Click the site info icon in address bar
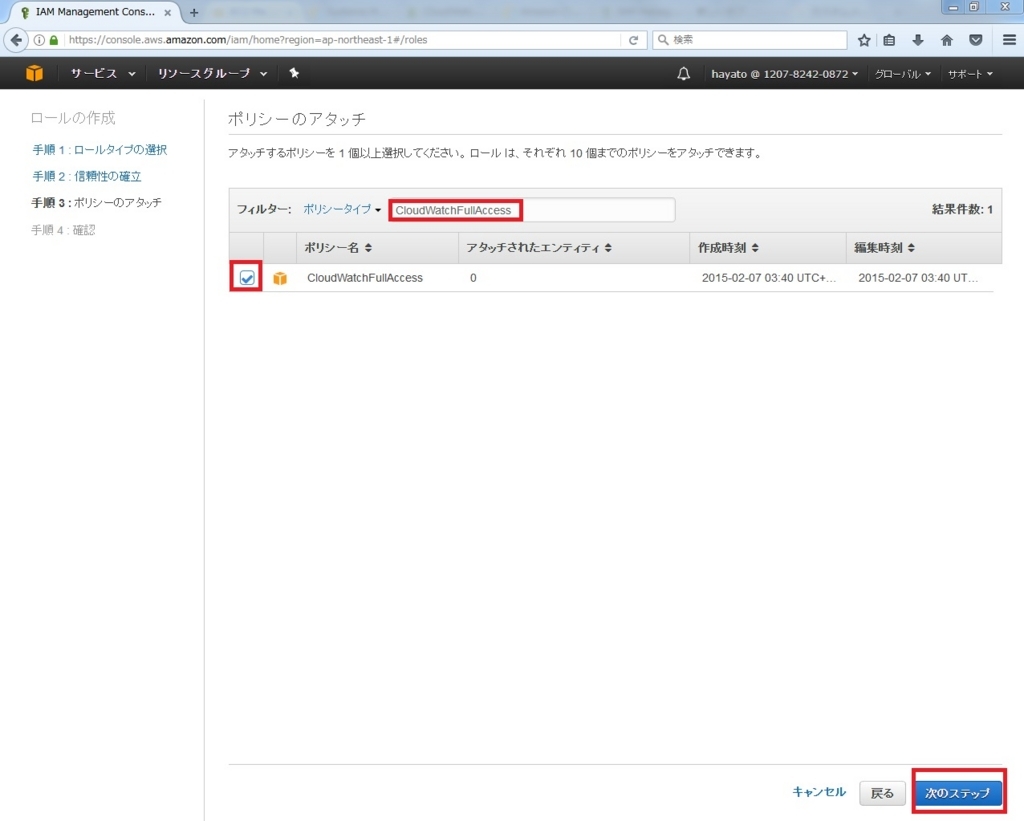The height and width of the screenshot is (821, 1024). pos(39,40)
